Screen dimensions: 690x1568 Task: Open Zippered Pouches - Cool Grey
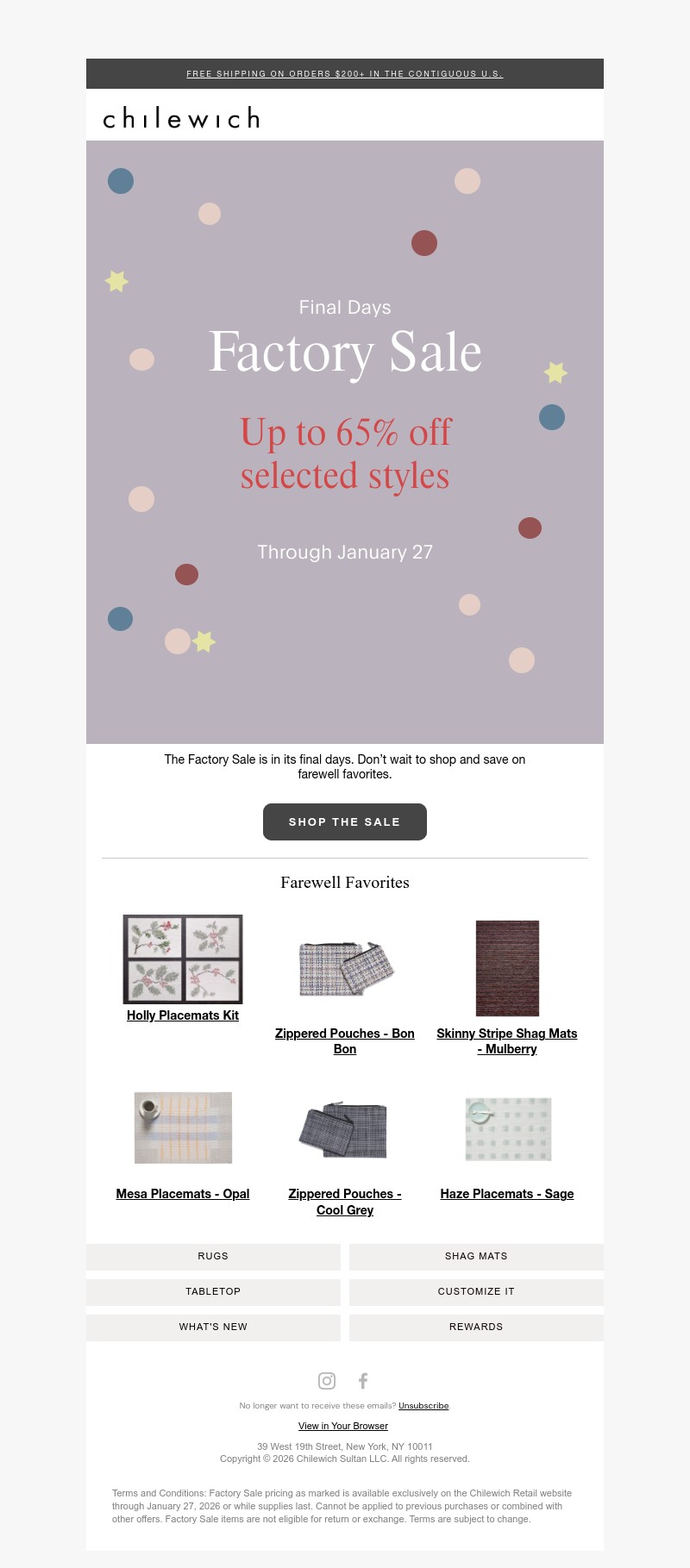[344, 1202]
